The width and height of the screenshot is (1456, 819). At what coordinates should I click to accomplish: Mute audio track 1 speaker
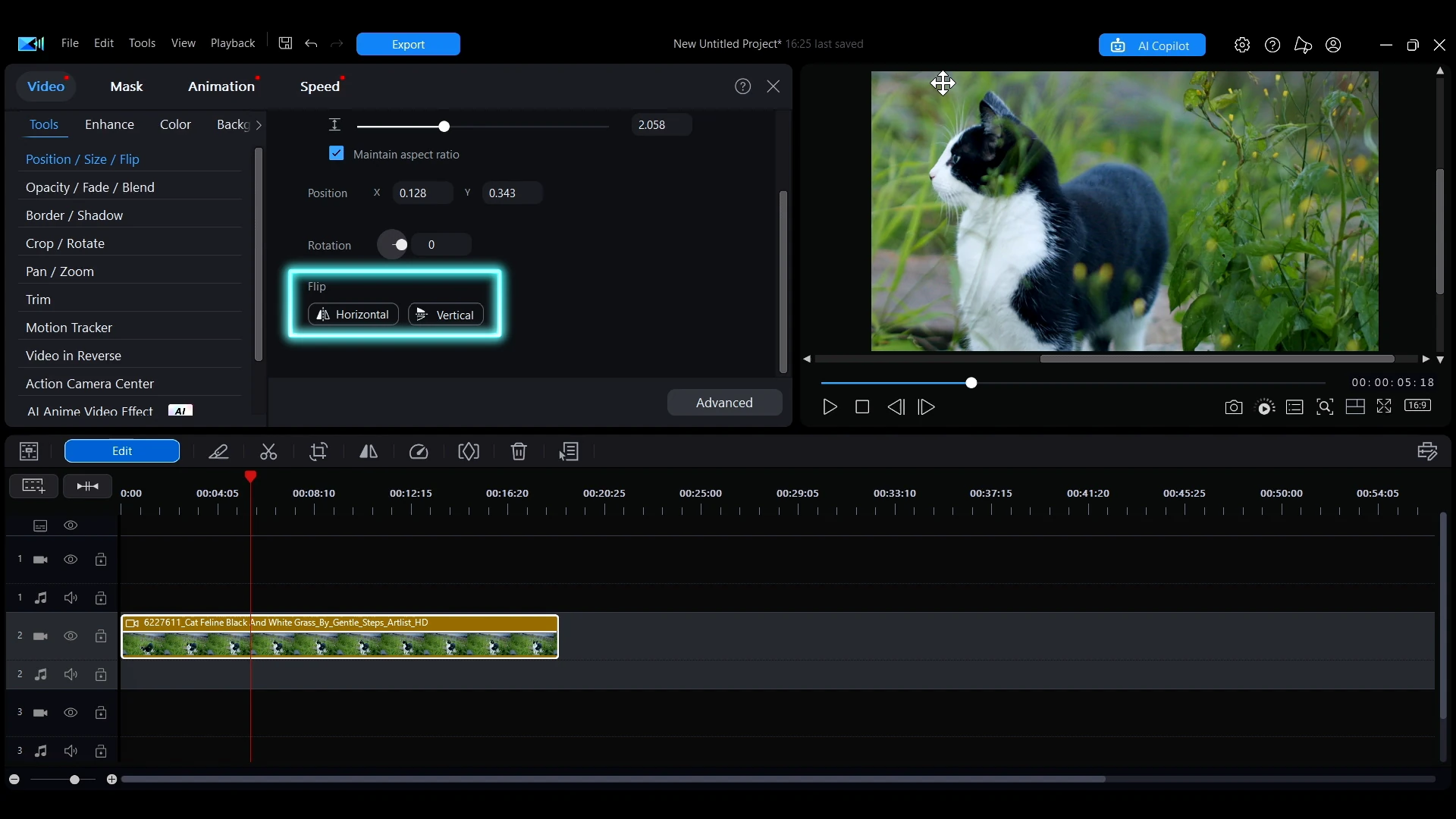click(x=71, y=598)
